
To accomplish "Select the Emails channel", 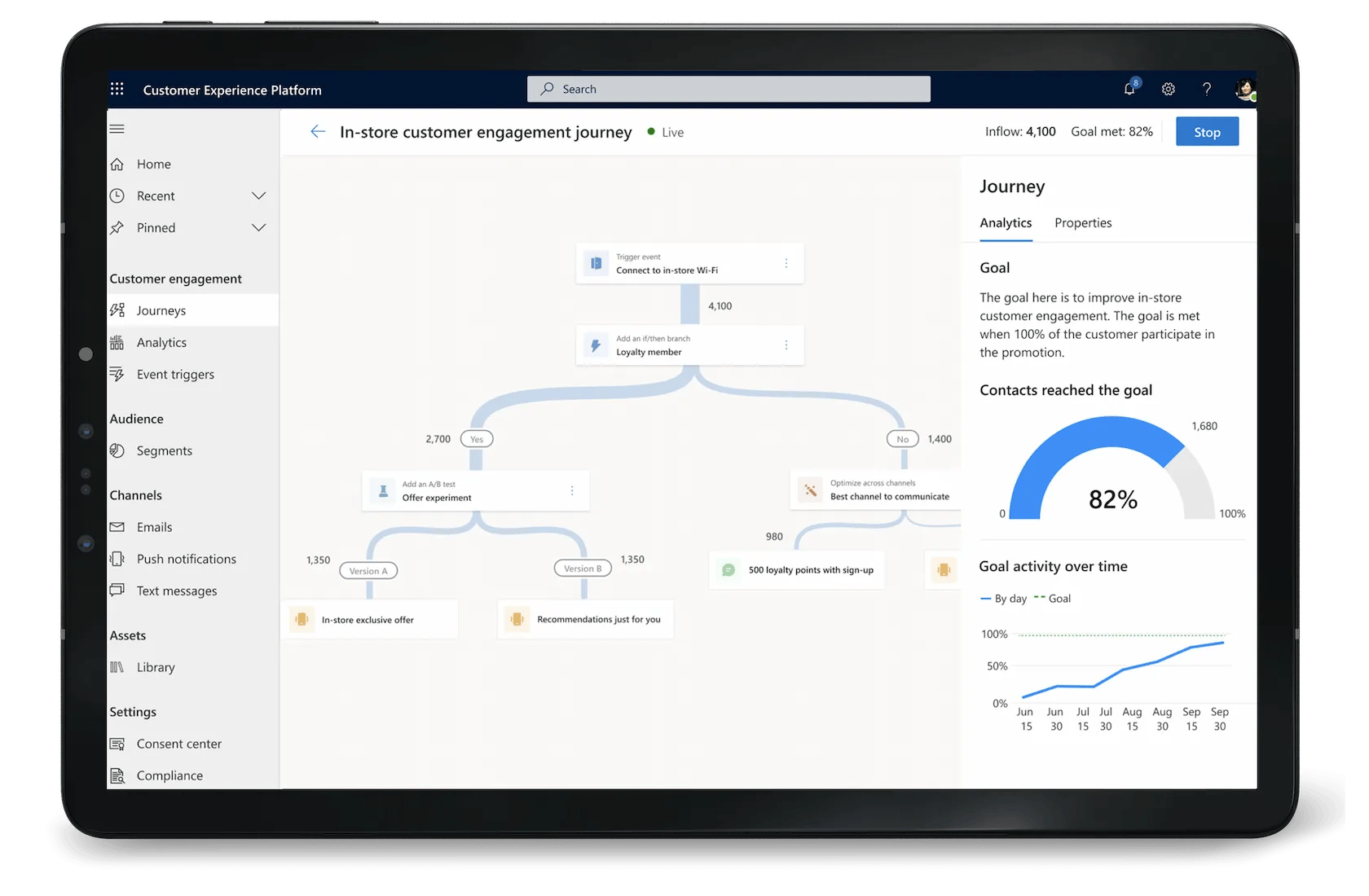I will coord(155,526).
